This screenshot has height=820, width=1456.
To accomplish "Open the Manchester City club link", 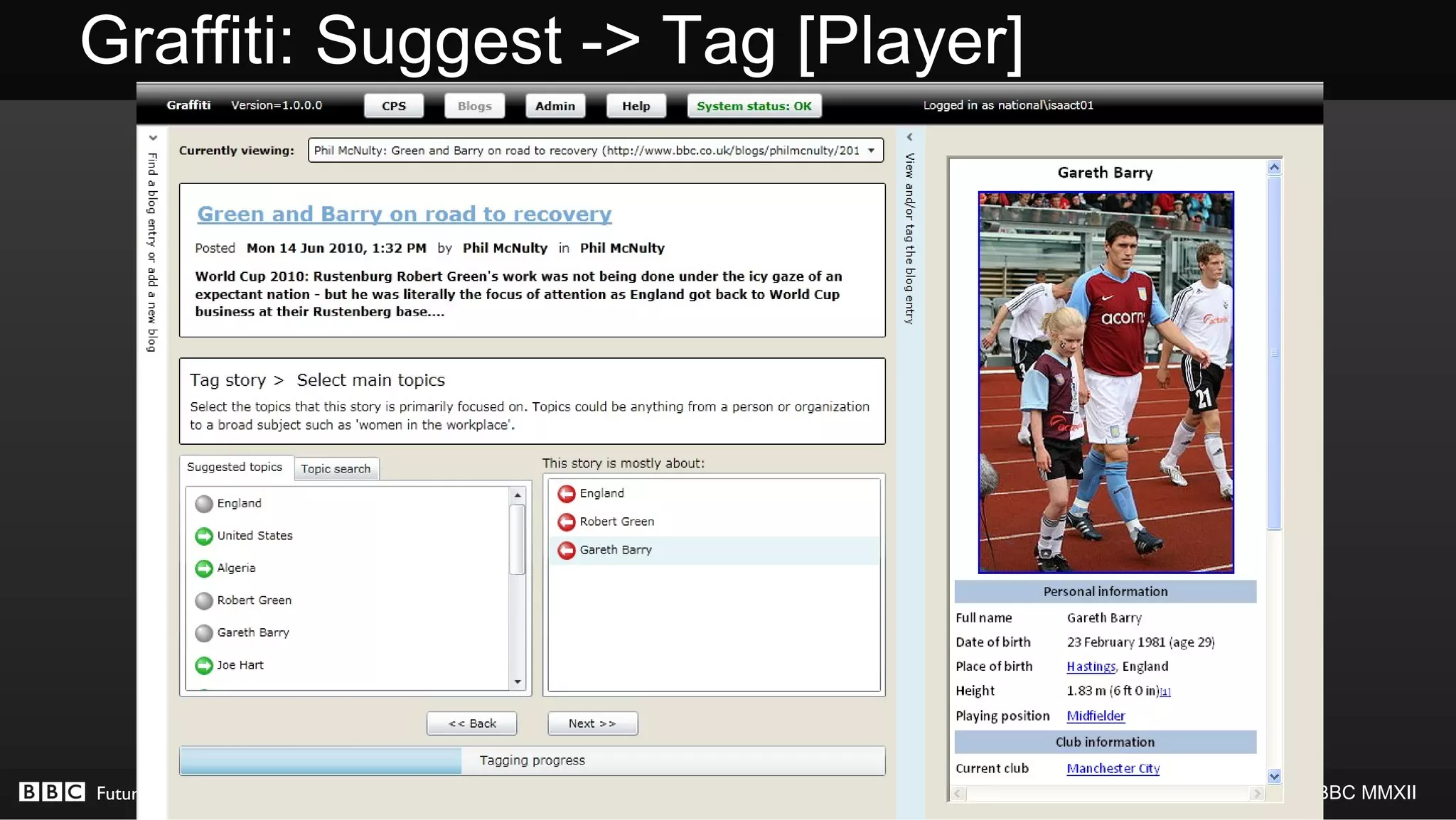I will pos(1113,768).
